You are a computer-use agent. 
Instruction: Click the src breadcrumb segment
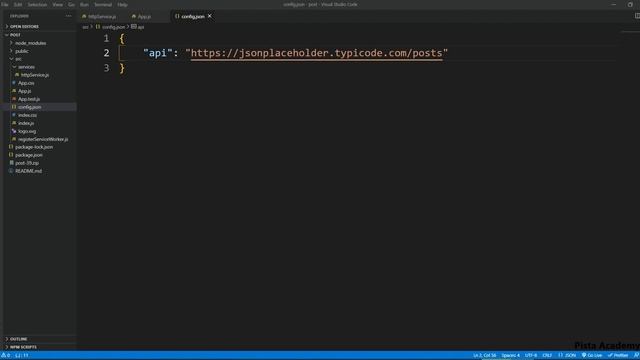[x=85, y=27]
